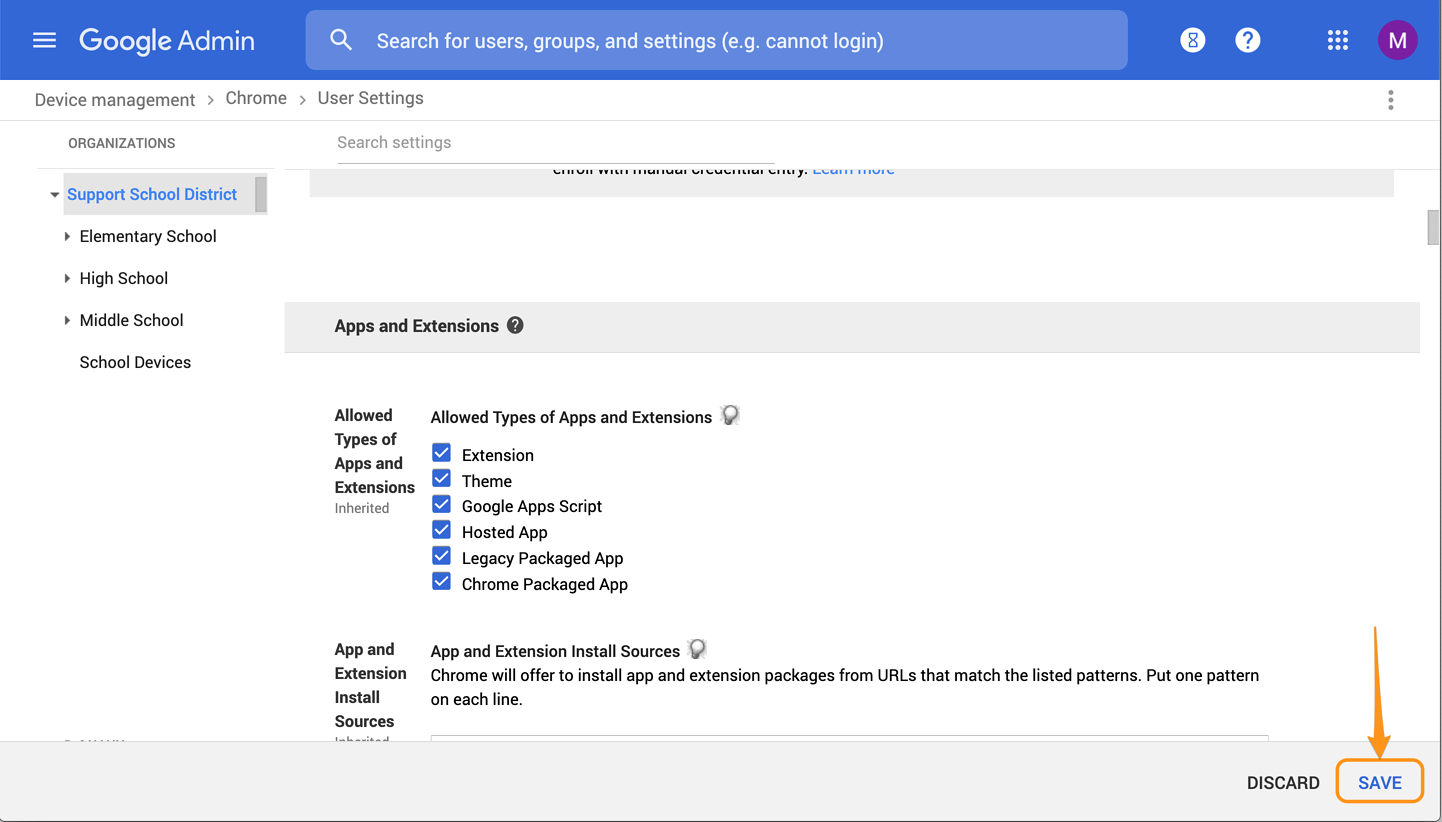Uncheck the Chrome Packaged App checkbox
This screenshot has width=1442, height=822.
pyautogui.click(x=441, y=582)
